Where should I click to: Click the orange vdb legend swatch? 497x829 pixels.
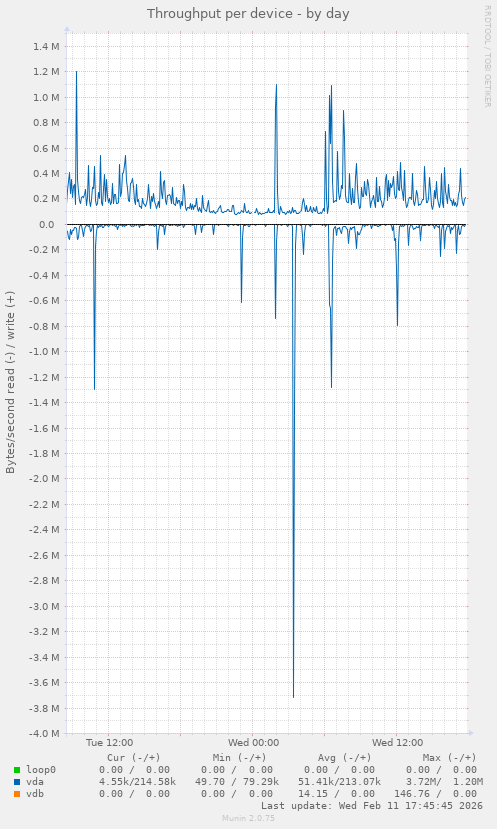(17, 794)
